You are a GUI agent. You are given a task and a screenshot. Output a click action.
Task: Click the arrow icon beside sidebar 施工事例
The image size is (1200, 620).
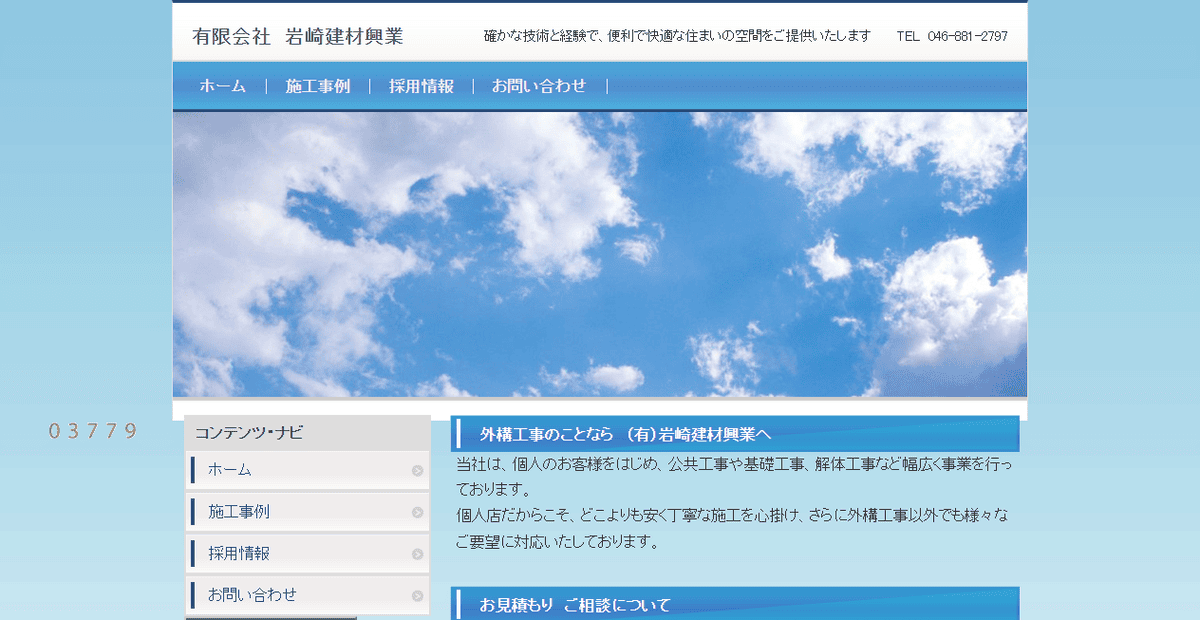coord(417,511)
